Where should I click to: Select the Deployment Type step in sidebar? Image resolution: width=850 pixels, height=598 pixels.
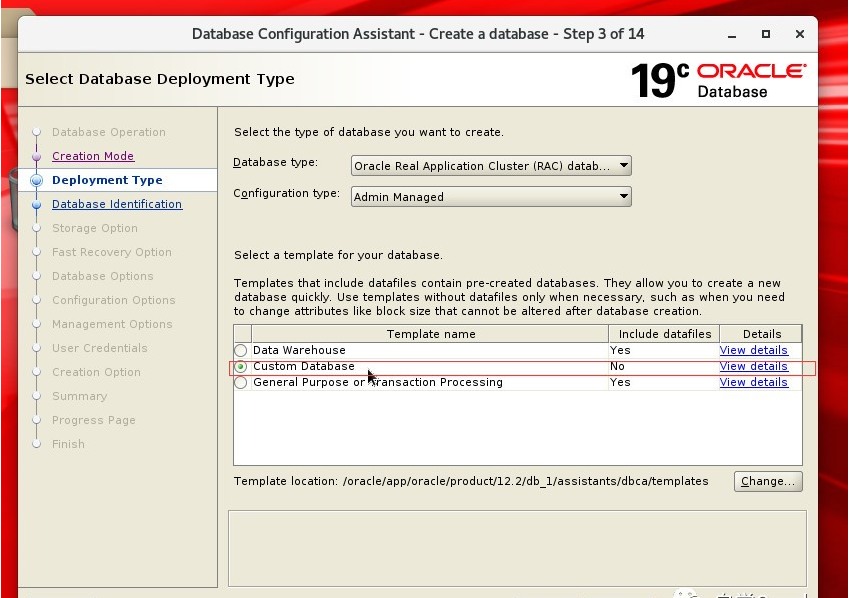click(x=106, y=180)
